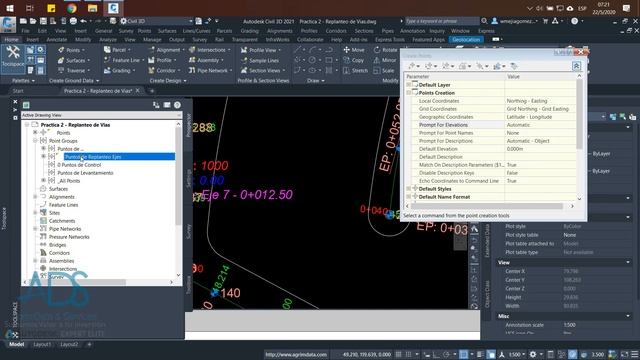Screen dimensions: 640x360
Task: Open the 1:500 annotation scale dropdown
Action: (516, 354)
